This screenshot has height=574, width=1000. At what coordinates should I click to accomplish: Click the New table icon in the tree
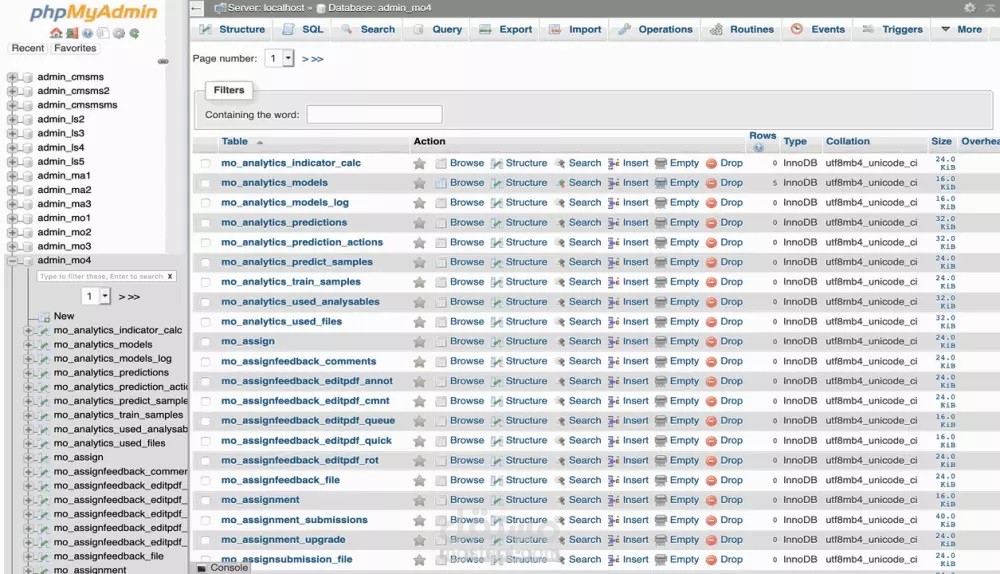(43, 316)
